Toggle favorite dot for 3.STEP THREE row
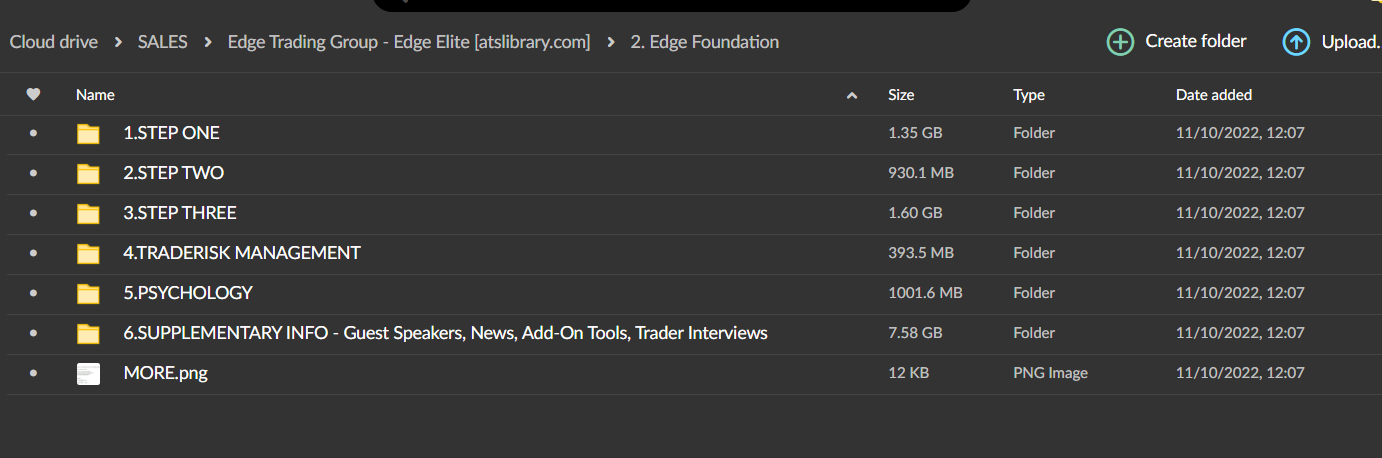Image resolution: width=1382 pixels, height=458 pixels. (x=33, y=213)
